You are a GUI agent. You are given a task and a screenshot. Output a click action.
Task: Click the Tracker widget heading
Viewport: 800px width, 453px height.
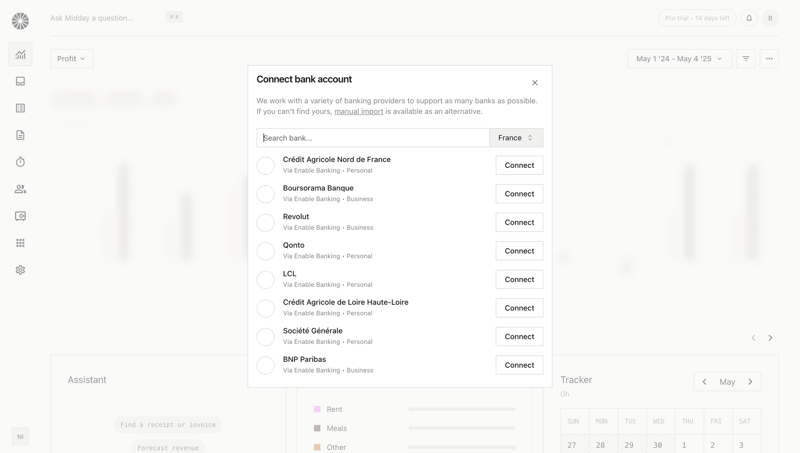[576, 380]
